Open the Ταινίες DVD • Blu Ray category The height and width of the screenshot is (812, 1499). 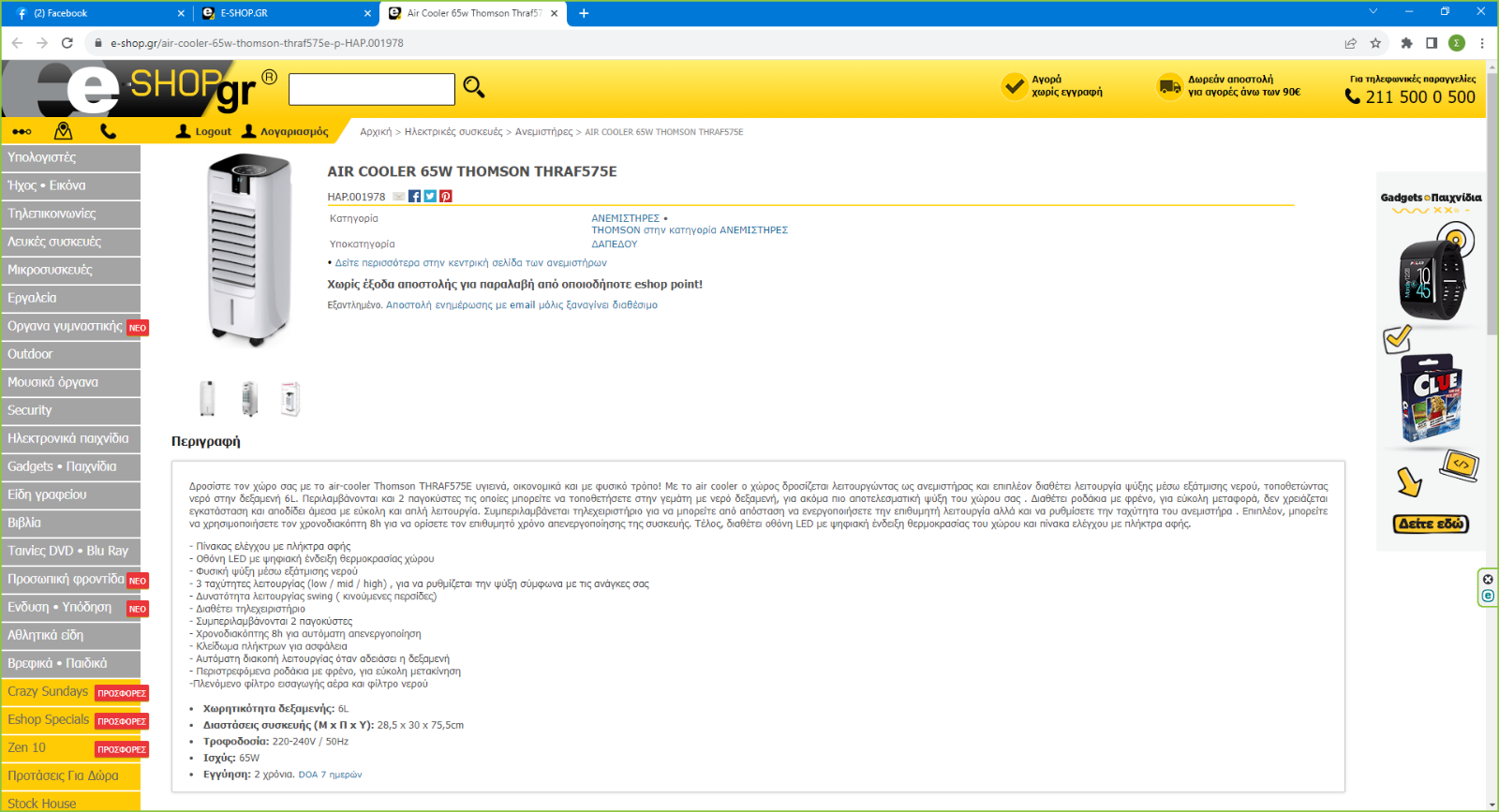click(x=71, y=551)
